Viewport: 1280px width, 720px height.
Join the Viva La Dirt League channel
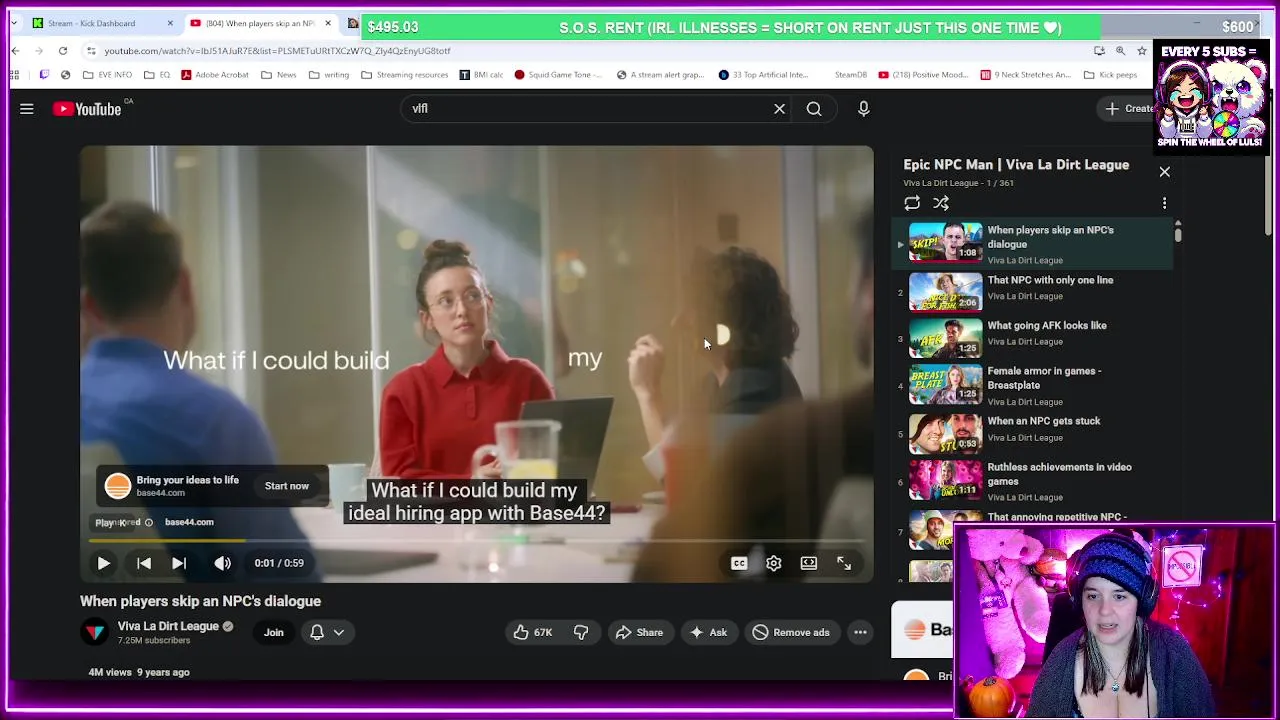273,632
